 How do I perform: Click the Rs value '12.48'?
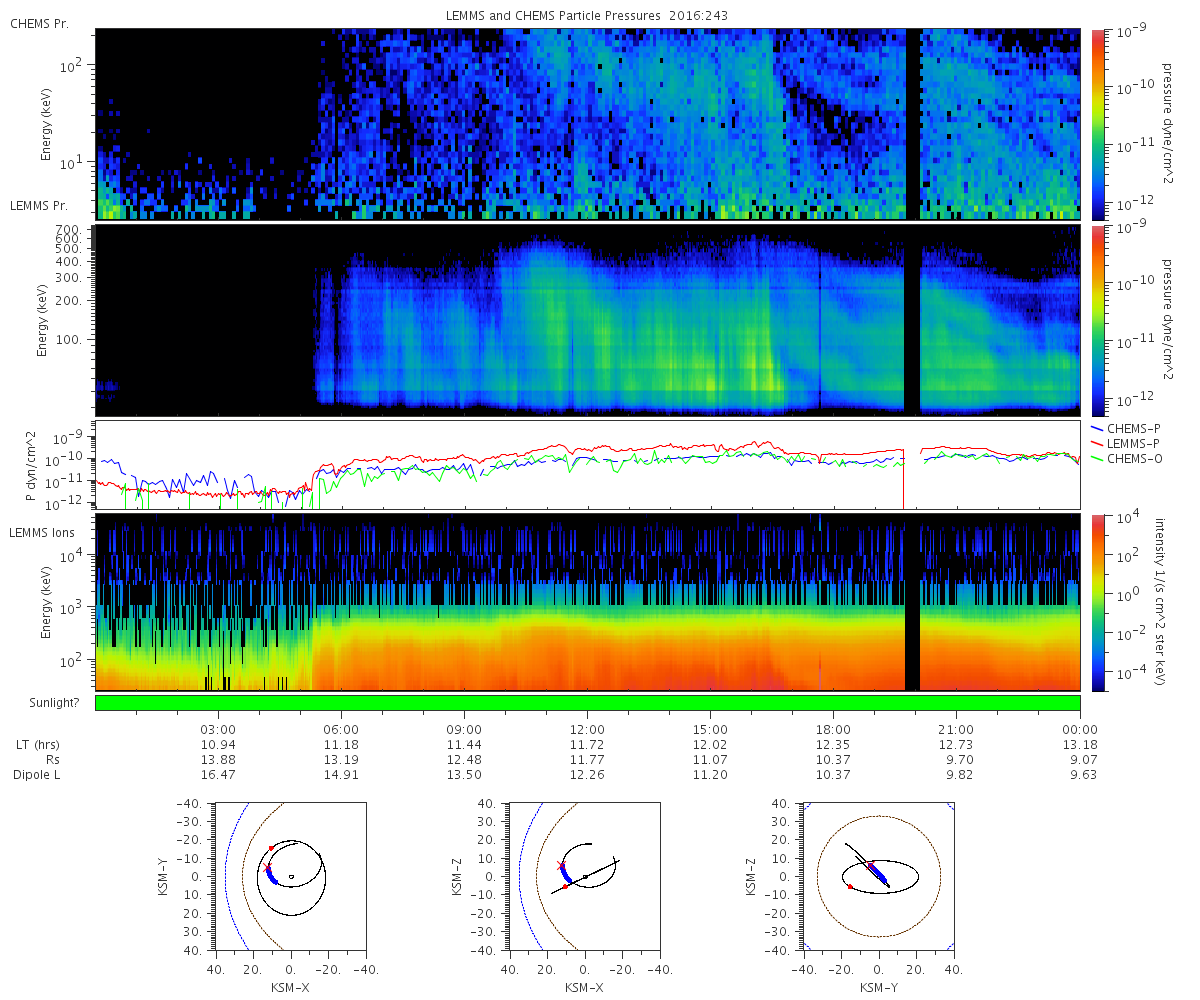point(464,760)
